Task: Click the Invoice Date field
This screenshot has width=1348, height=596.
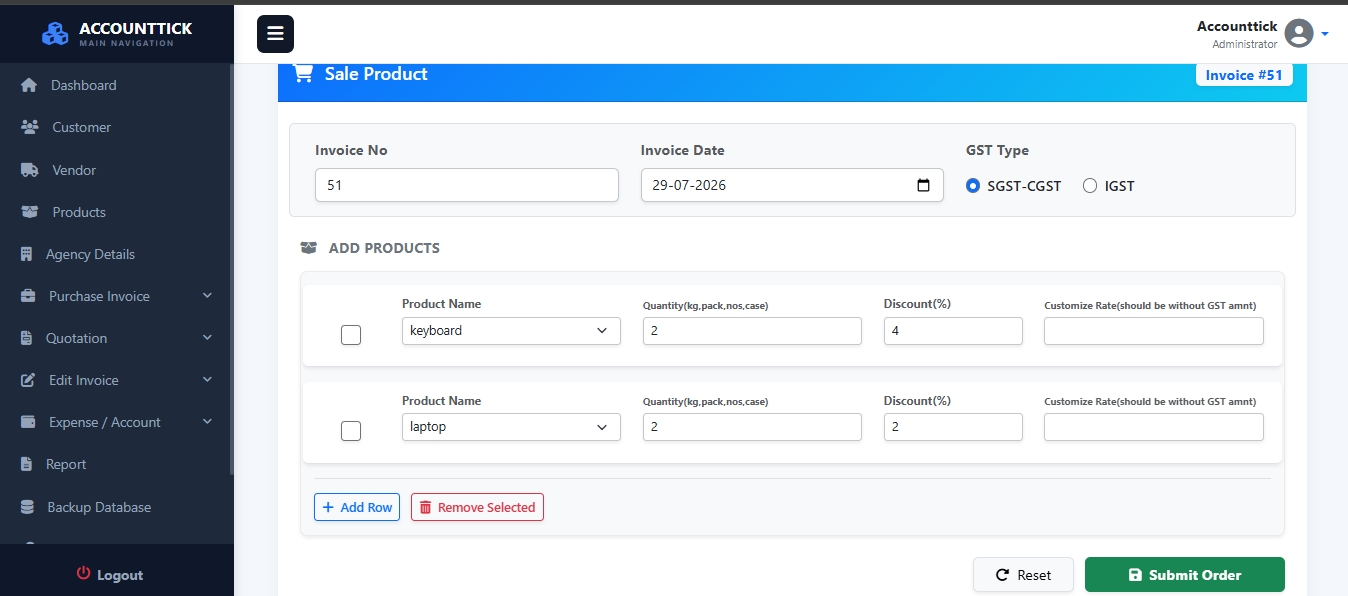Action: pyautogui.click(x=792, y=185)
